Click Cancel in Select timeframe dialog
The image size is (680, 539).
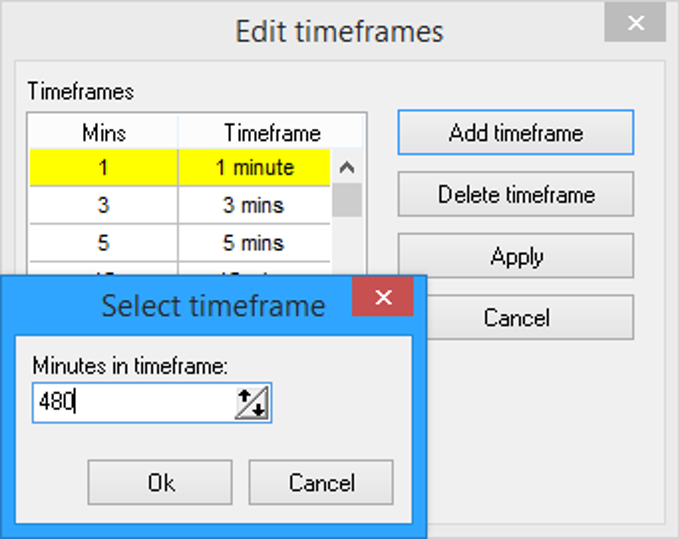click(x=321, y=483)
